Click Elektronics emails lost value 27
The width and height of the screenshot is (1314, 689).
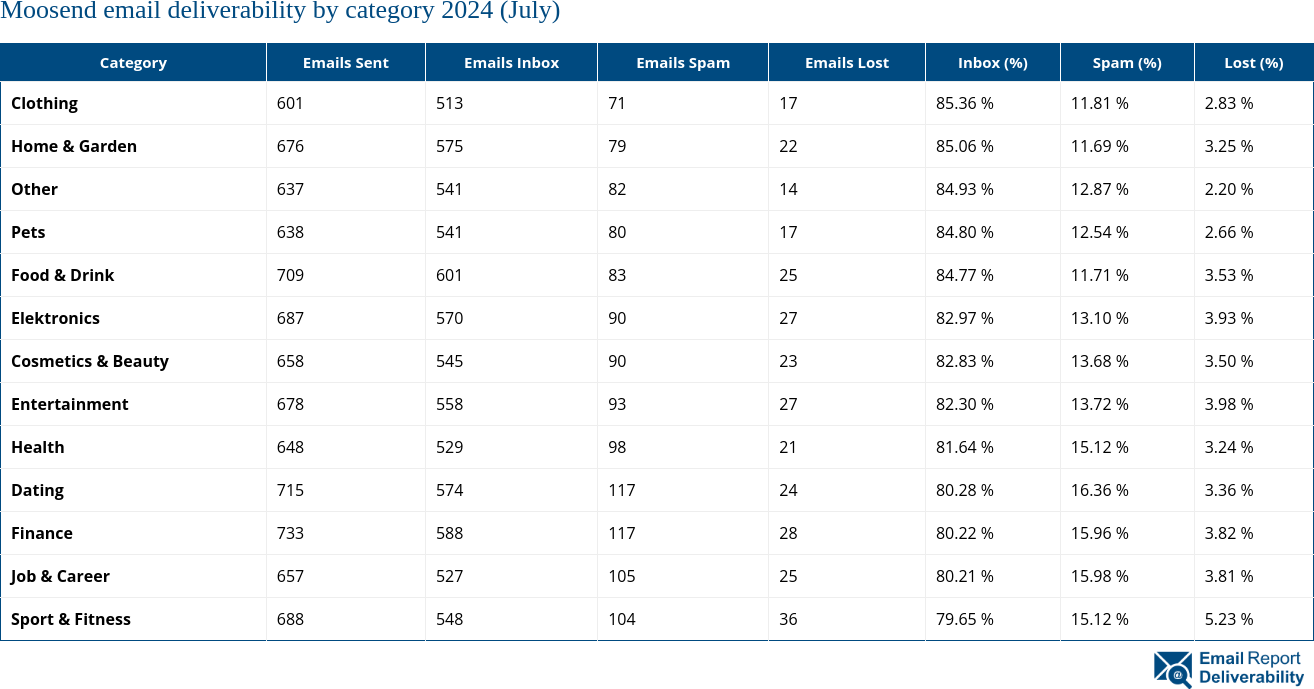[x=788, y=318]
